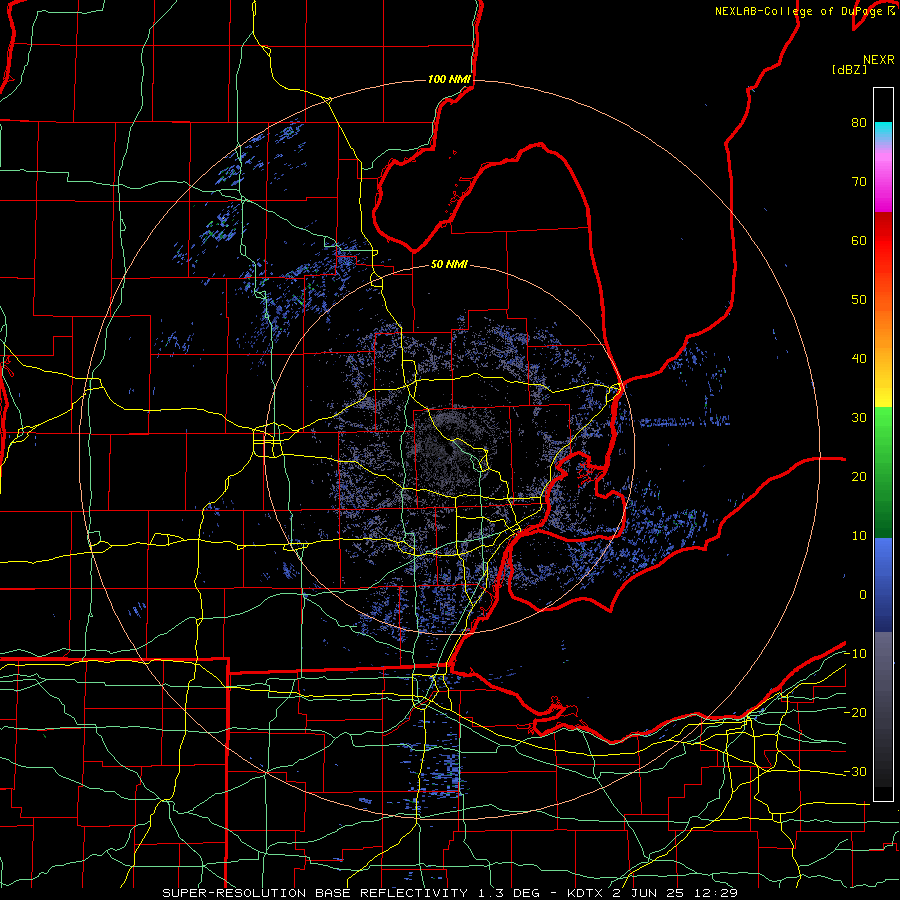This screenshot has width=900, height=900.
Task: Click the cyan segment of the color bar
Action: (883, 132)
